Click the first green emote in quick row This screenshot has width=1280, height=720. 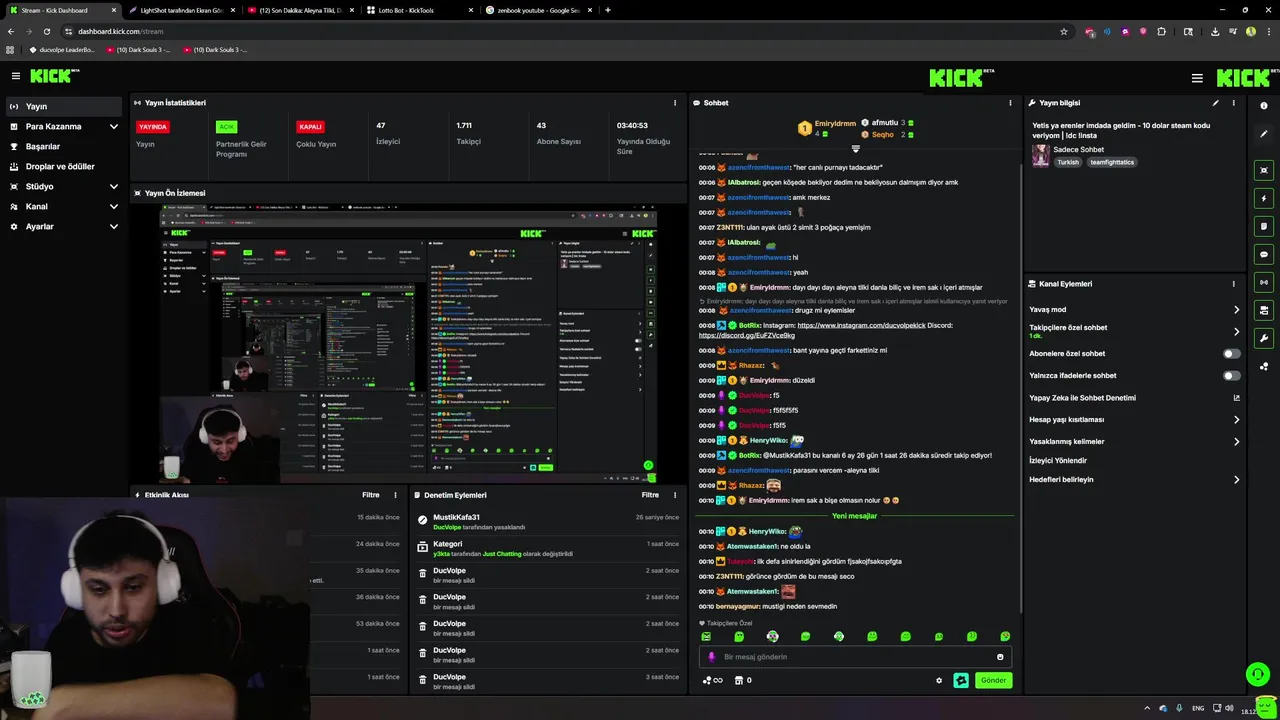[706, 636]
